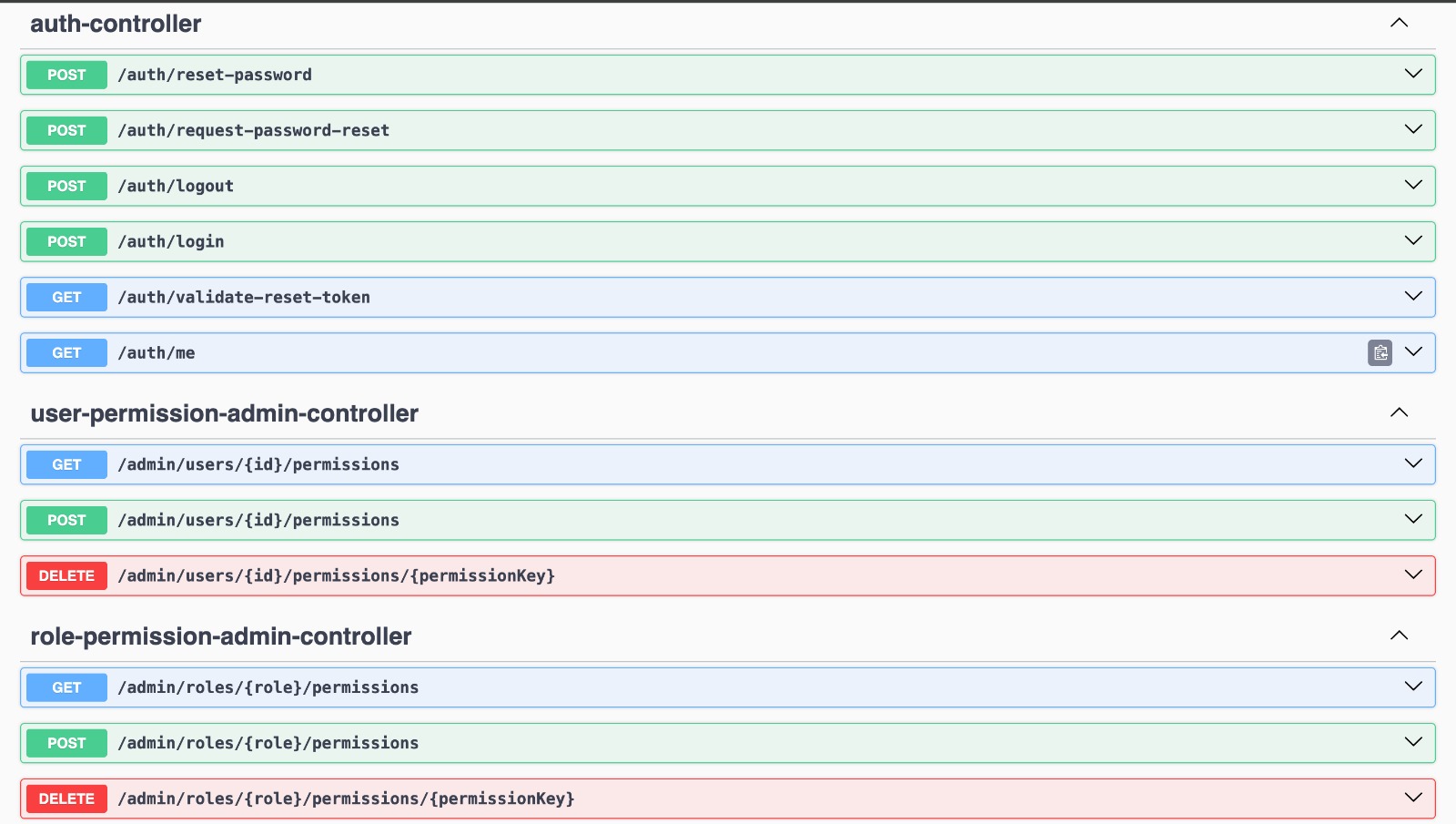Click the GET badge on /auth/me
The width and height of the screenshot is (1456, 824).
pyautogui.click(x=66, y=352)
